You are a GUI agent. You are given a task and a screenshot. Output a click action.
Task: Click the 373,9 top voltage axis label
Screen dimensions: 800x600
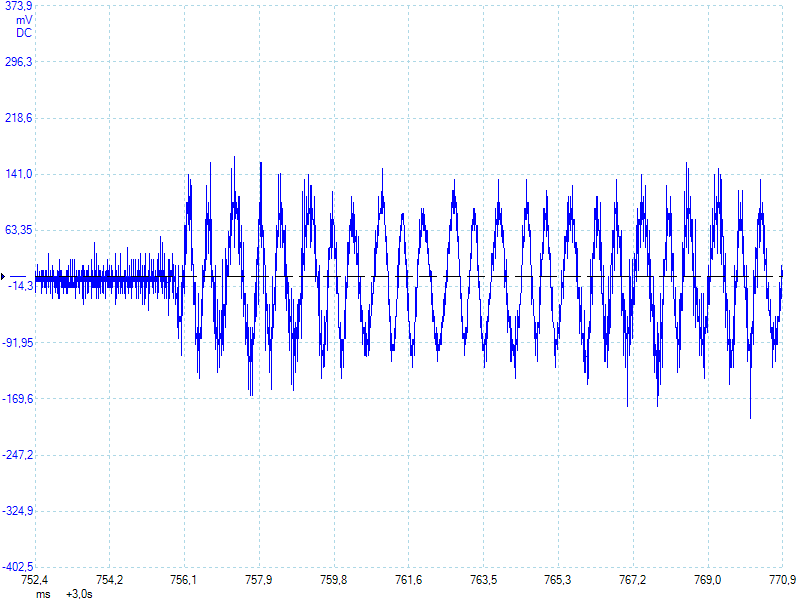[x=18, y=6]
